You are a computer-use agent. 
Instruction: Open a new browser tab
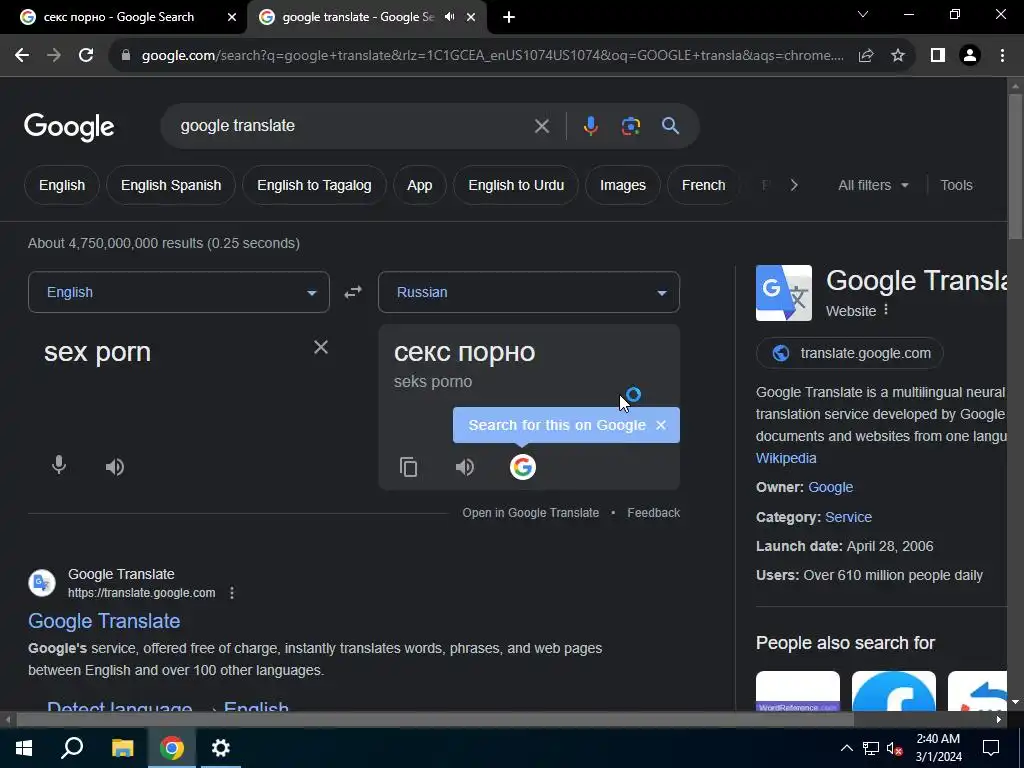509,17
